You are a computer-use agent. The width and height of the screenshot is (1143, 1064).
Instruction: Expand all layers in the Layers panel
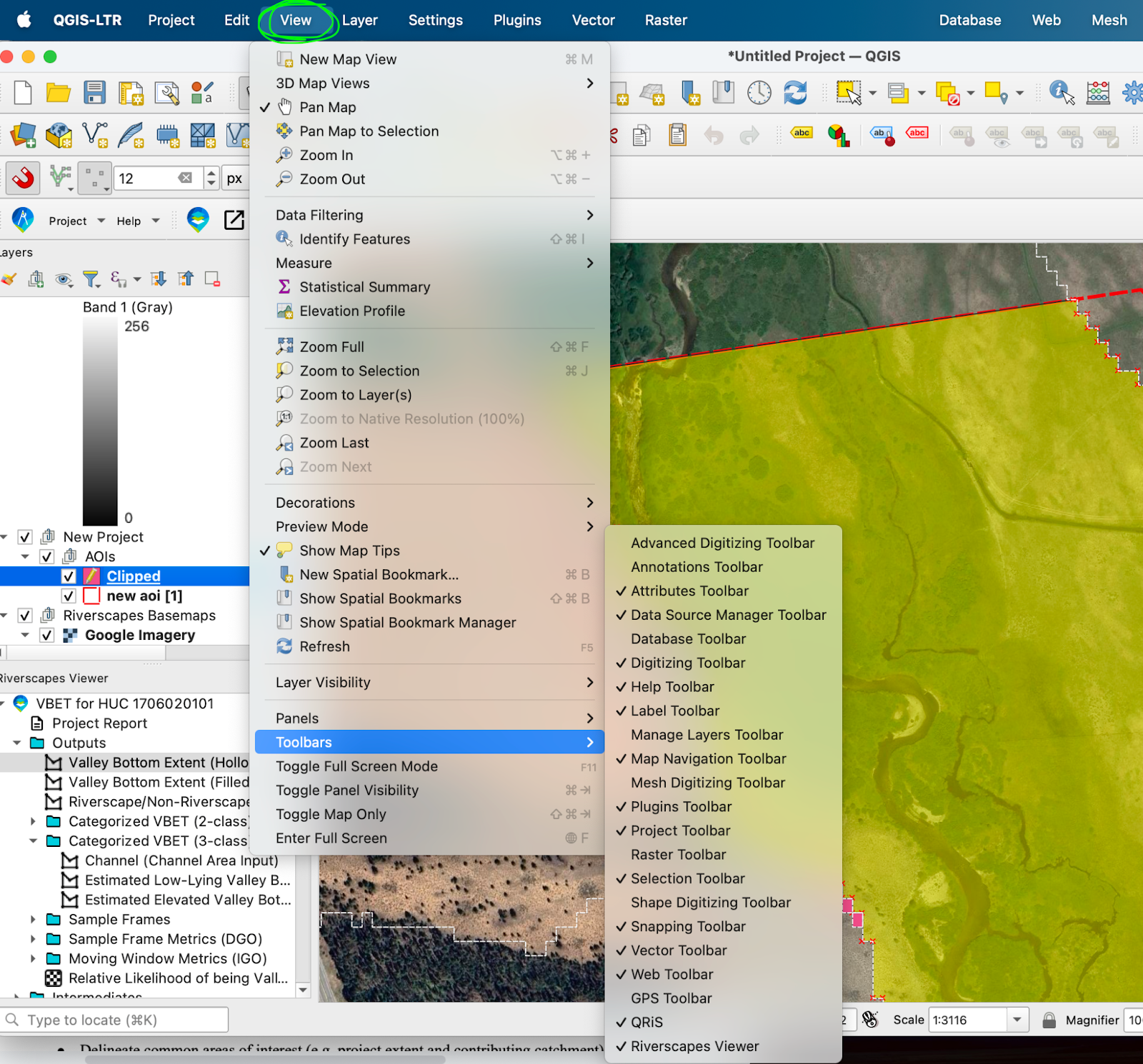tap(159, 279)
